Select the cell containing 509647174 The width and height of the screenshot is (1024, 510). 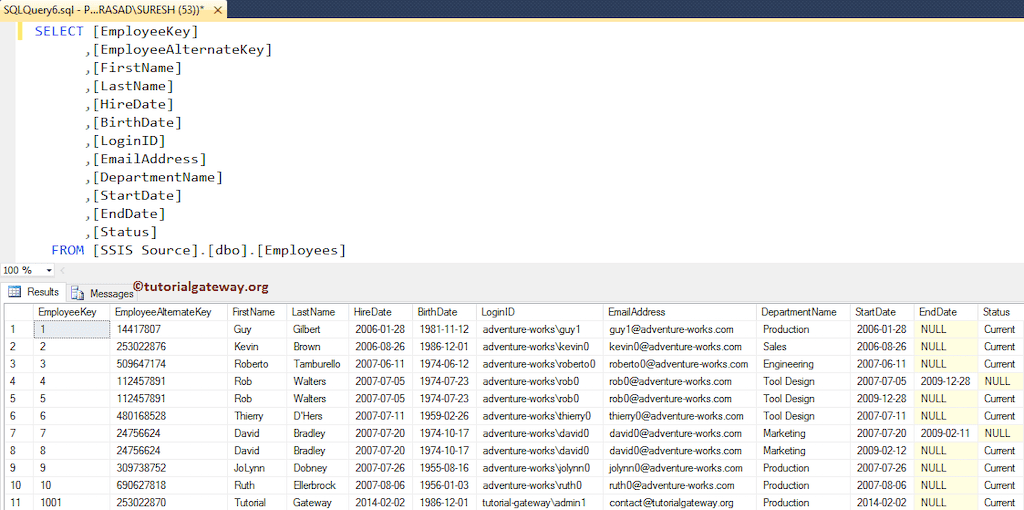coord(169,364)
